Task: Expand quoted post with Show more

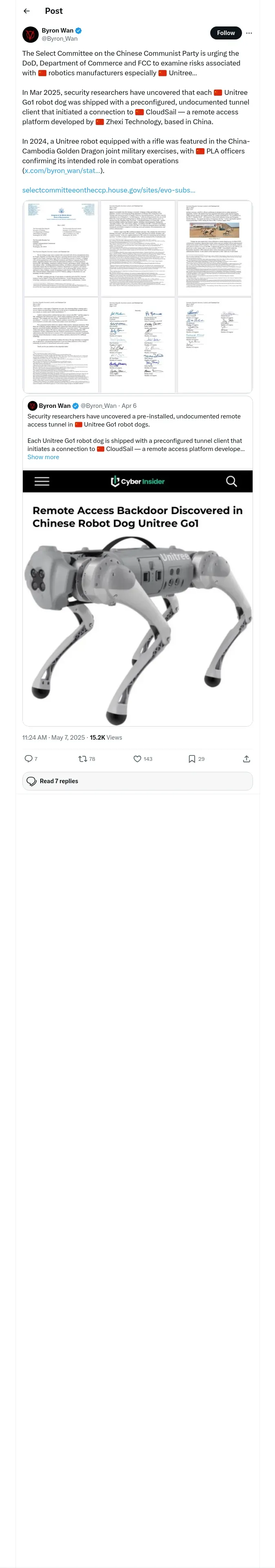Action: [x=43, y=457]
